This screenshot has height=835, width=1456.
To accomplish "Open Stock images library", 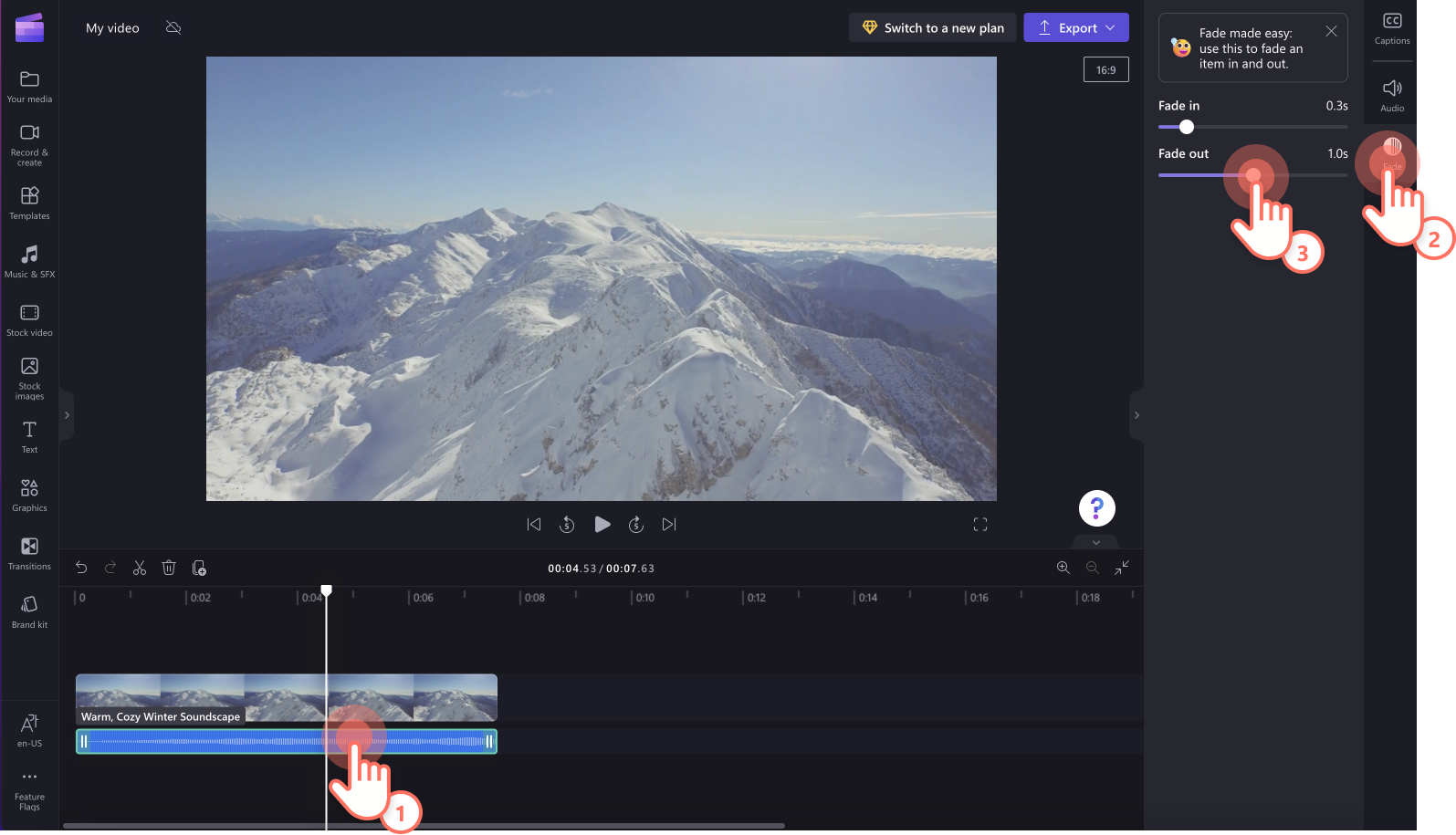I will click(x=29, y=379).
